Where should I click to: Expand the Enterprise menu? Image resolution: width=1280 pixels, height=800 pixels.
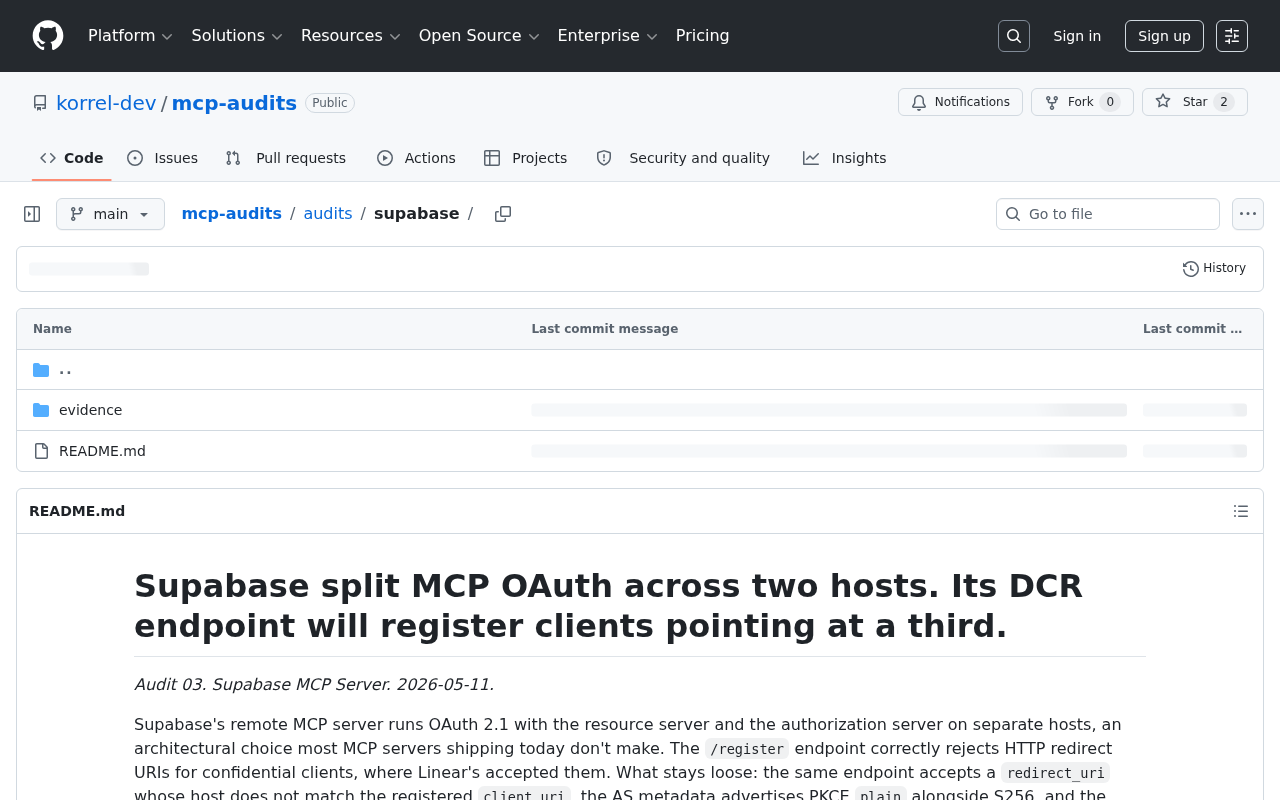tap(607, 36)
